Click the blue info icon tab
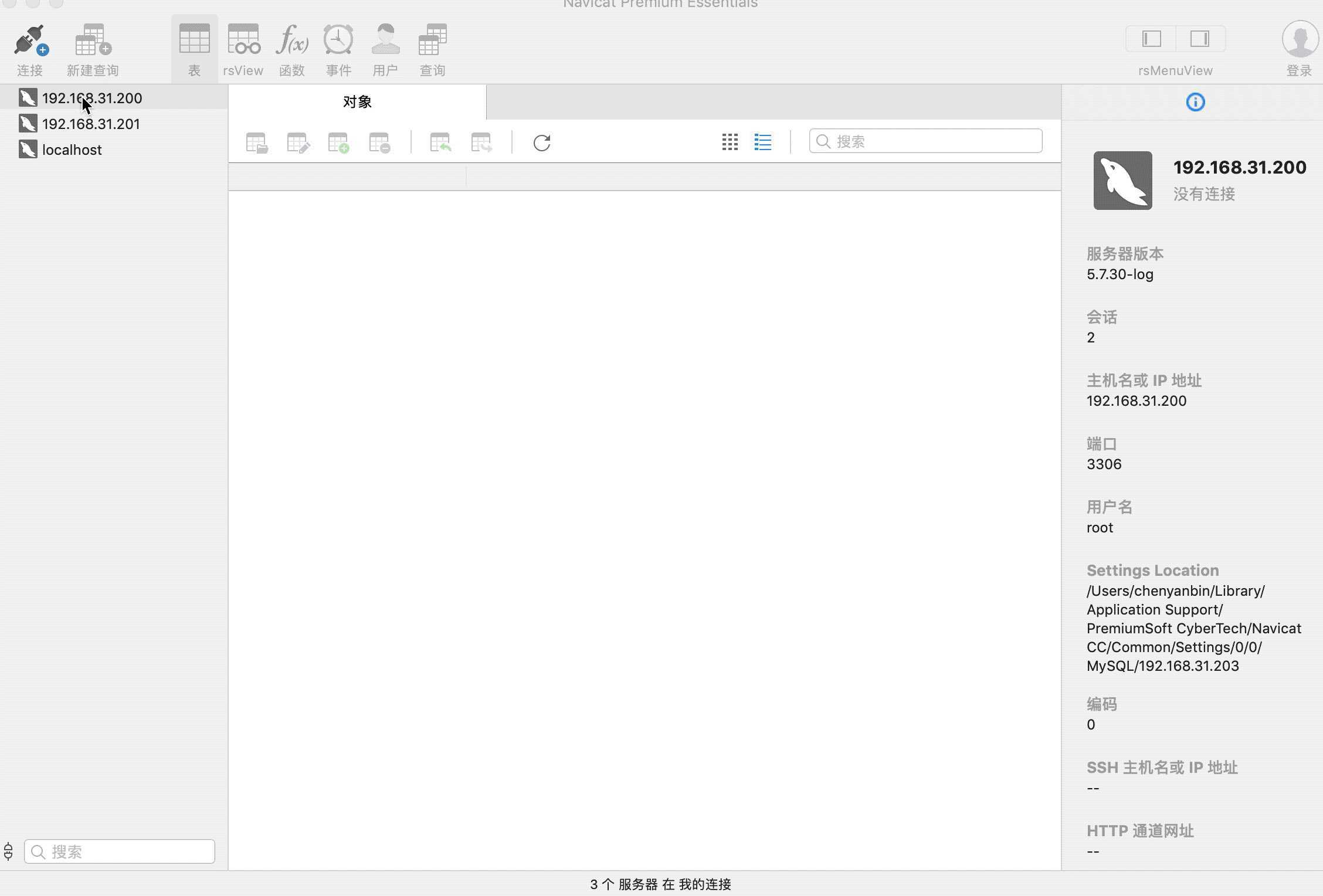The image size is (1323, 896). (x=1195, y=102)
